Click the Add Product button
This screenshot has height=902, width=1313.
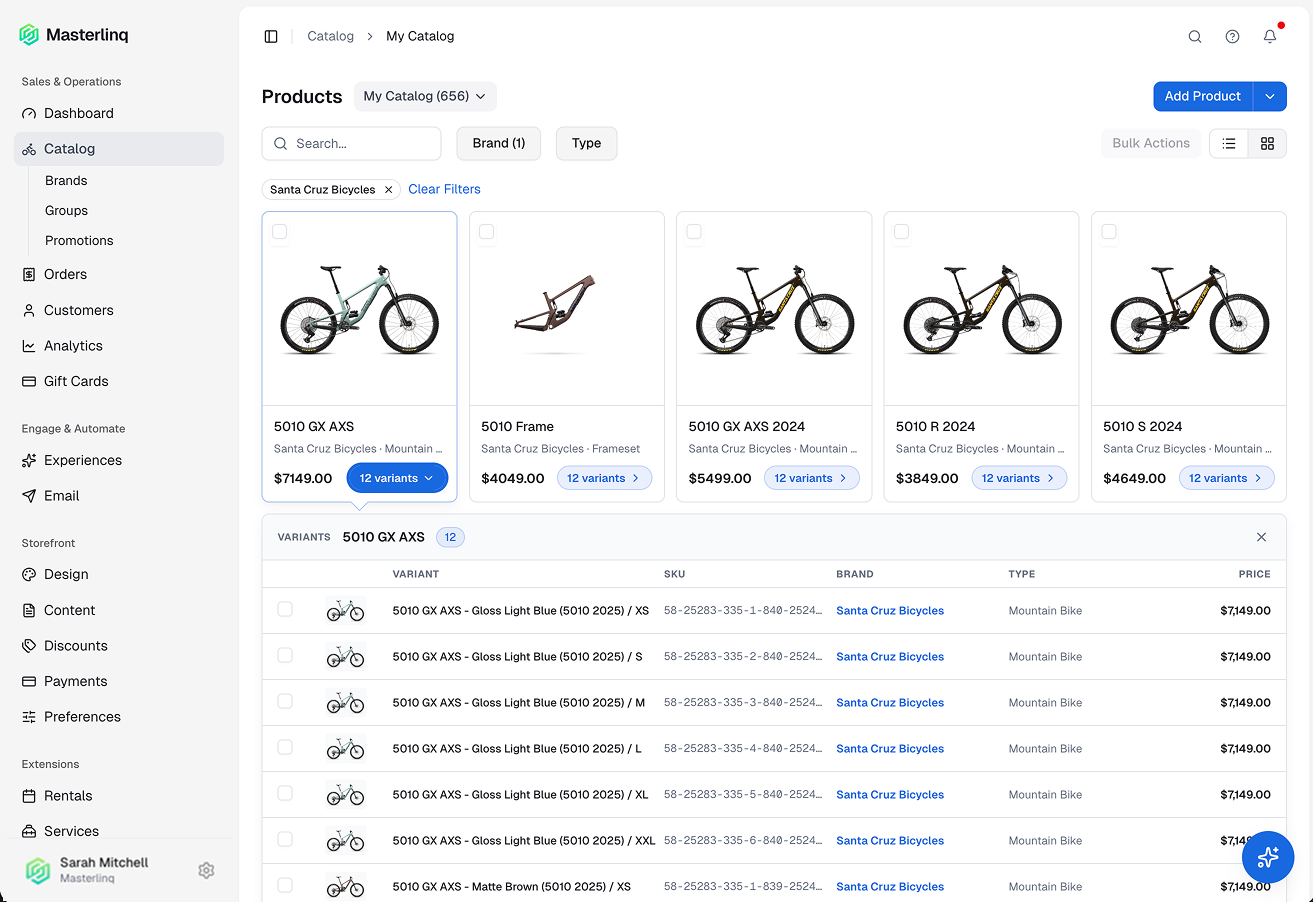point(1203,96)
